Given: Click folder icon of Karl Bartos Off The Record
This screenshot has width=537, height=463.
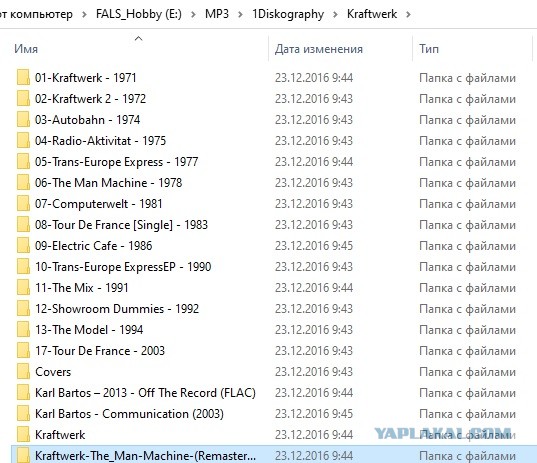Looking at the screenshot, I should (23, 392).
